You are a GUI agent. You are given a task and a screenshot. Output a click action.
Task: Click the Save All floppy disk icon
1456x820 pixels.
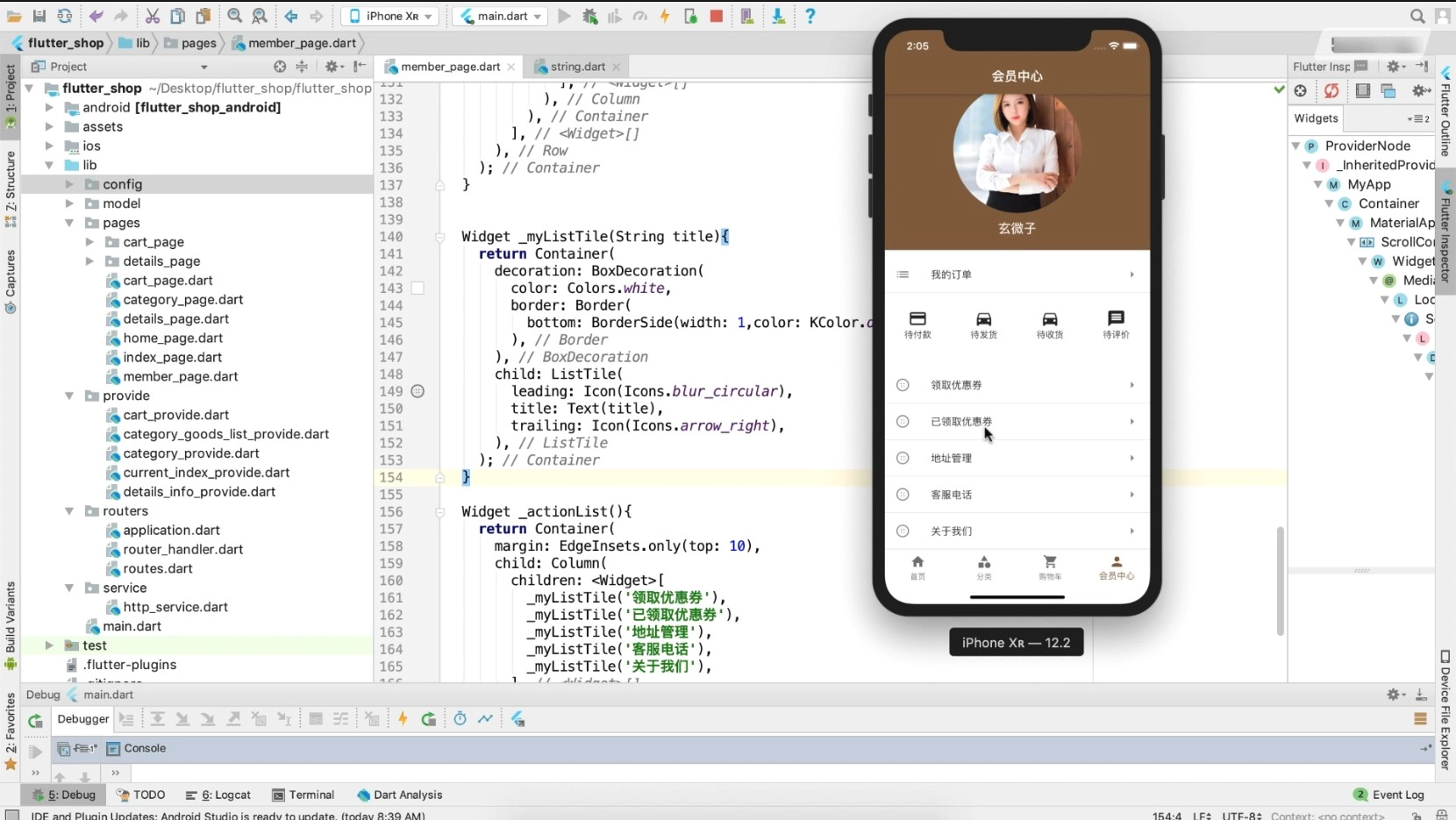click(39, 16)
